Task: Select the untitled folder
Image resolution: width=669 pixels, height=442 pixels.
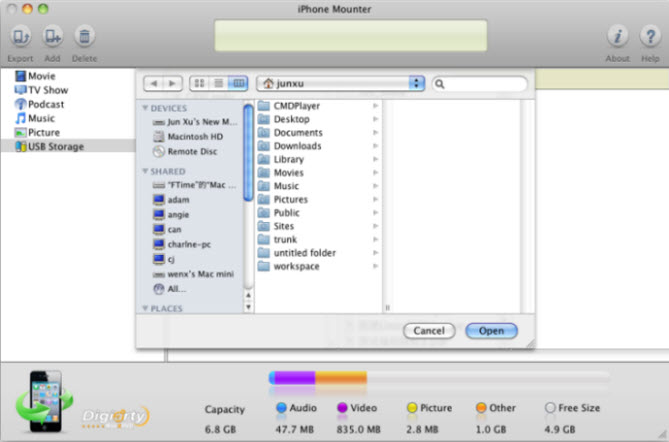Action: point(297,253)
